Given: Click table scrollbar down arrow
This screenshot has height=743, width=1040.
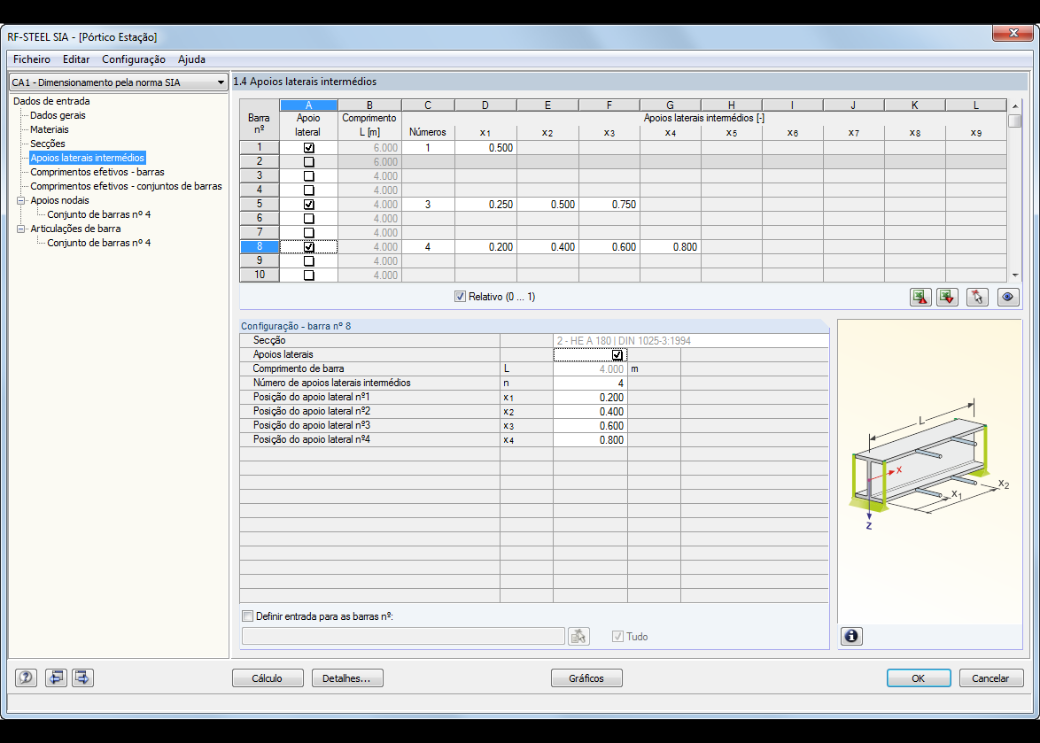Looking at the screenshot, I should [x=1015, y=275].
